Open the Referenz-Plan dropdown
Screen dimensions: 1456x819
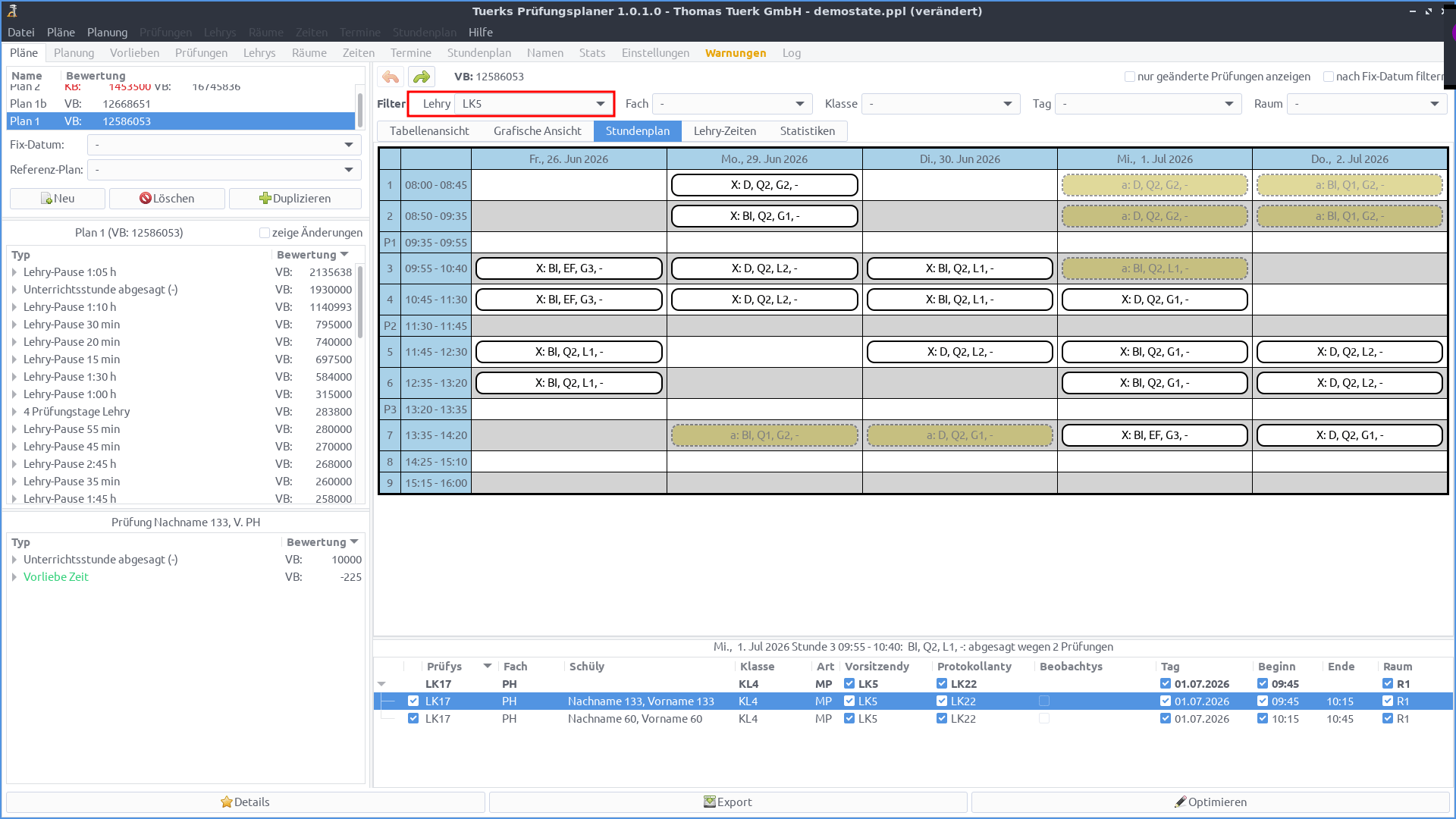pos(224,170)
